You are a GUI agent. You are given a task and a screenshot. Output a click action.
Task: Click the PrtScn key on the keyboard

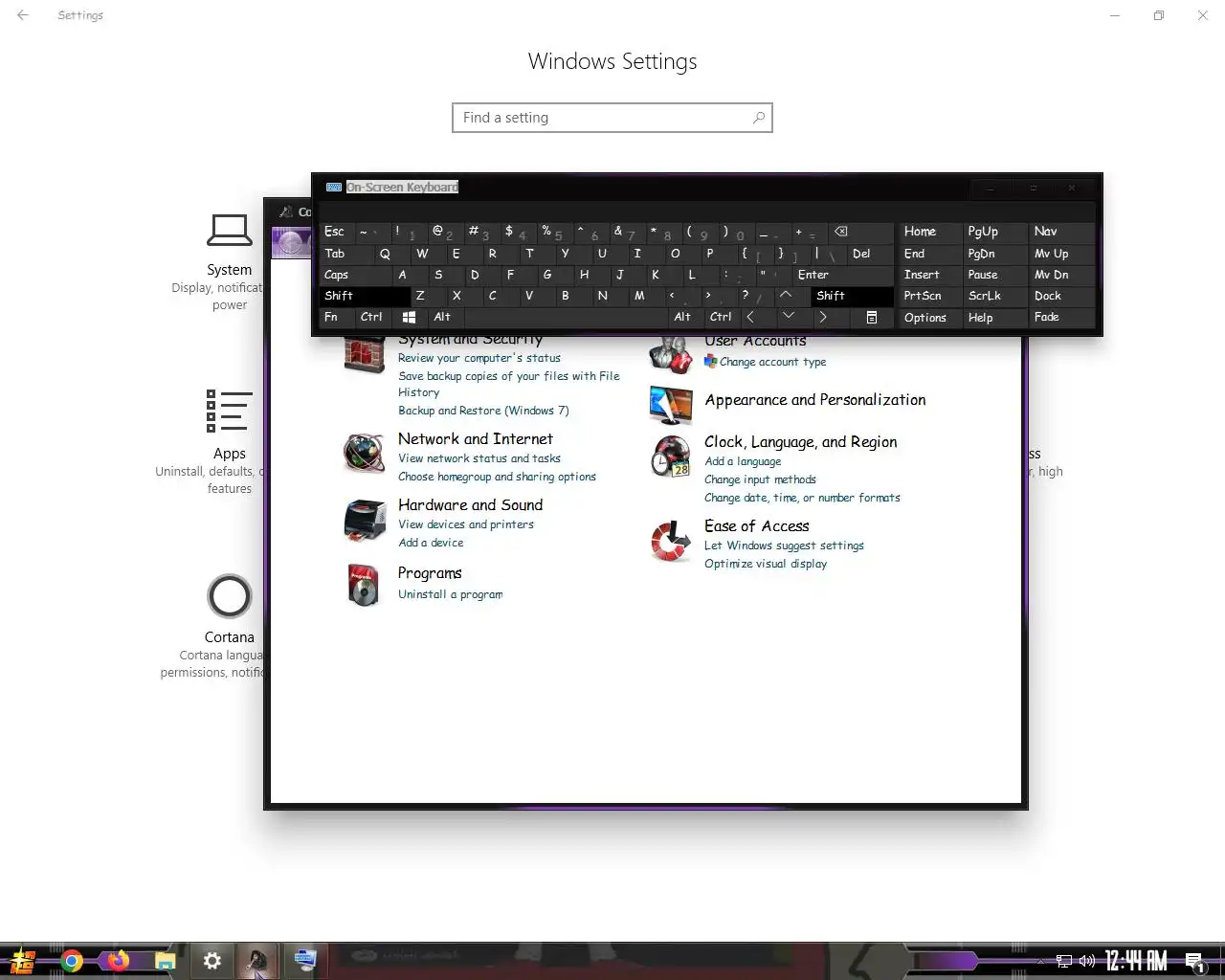929,296
